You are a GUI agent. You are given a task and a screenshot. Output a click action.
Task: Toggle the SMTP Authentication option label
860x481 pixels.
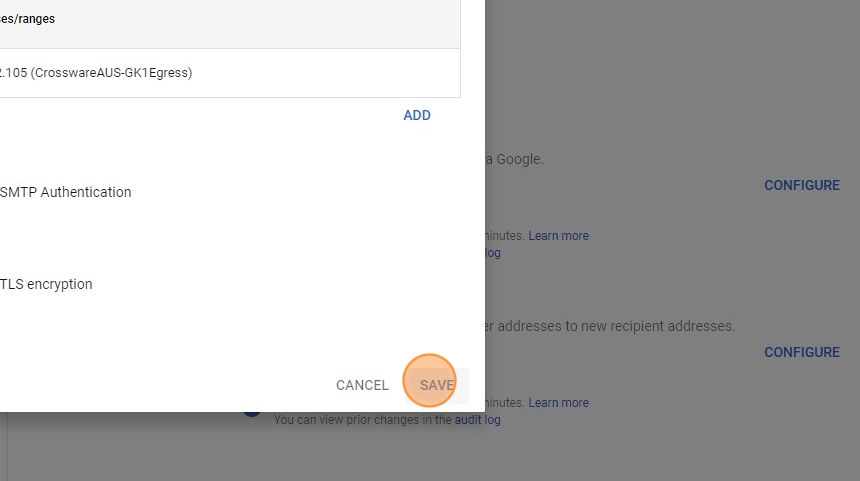pos(66,192)
